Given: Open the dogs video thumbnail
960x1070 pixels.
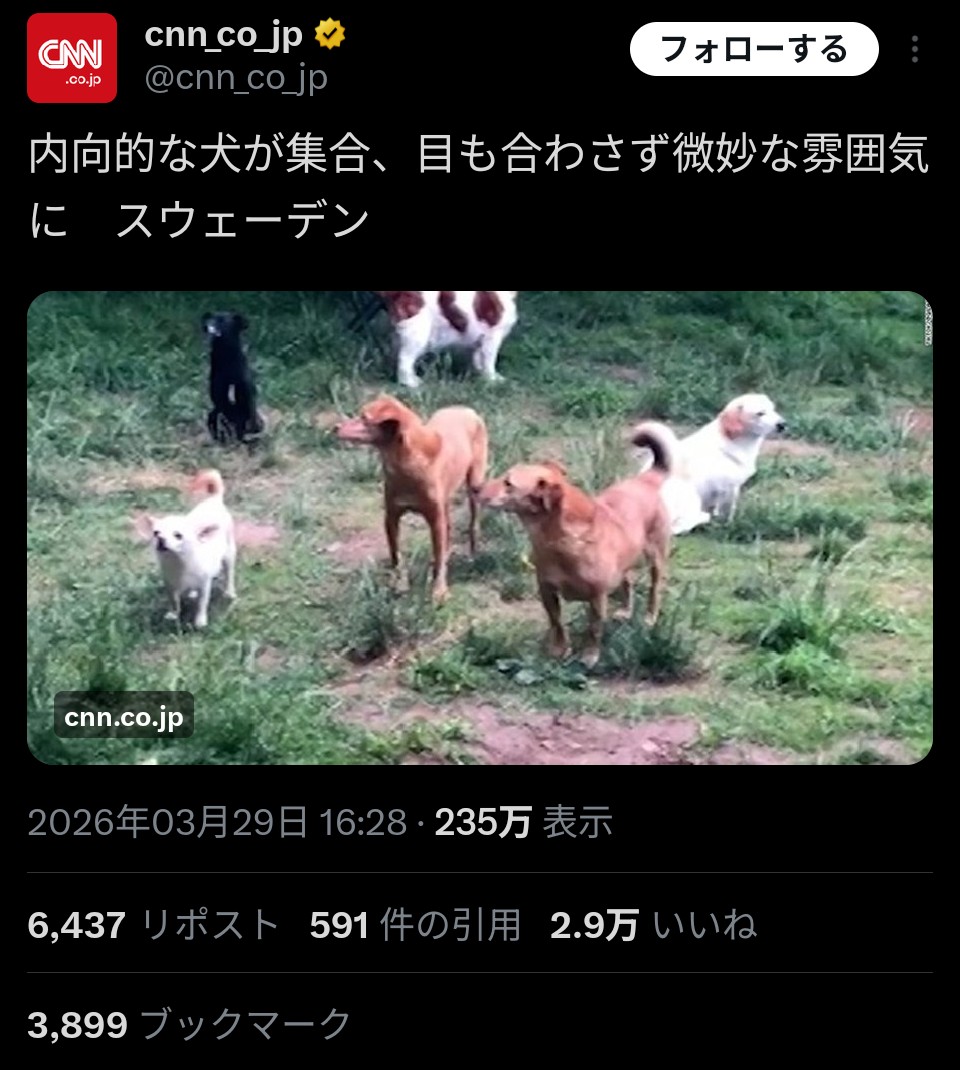Looking at the screenshot, I should [480, 527].
